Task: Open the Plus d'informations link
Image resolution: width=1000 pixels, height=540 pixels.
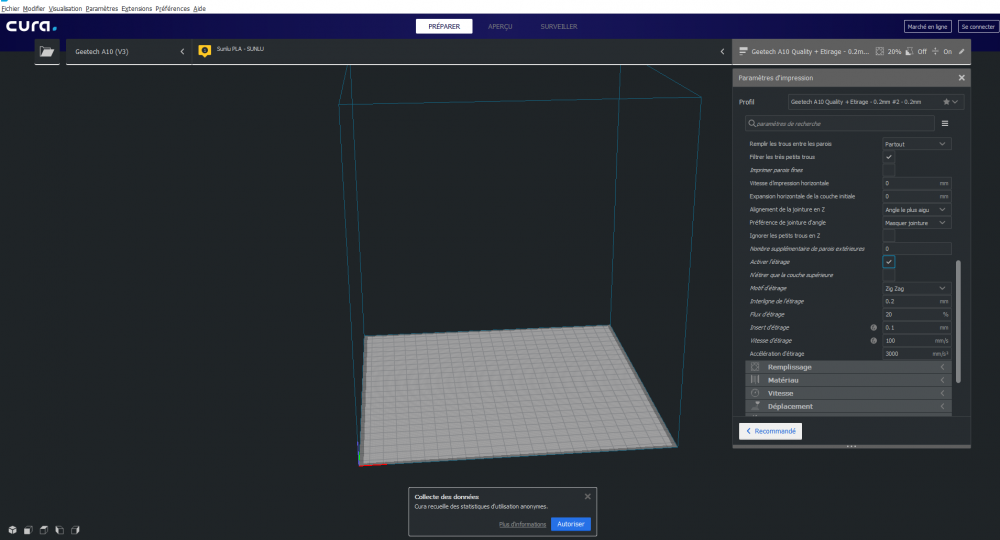Action: pyautogui.click(x=522, y=525)
